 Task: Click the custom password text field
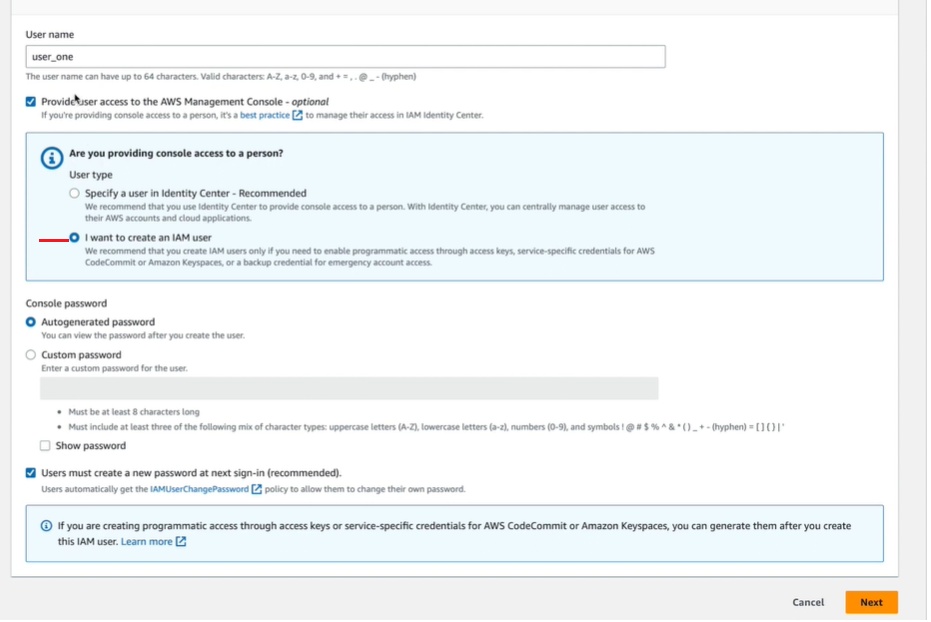coord(349,388)
